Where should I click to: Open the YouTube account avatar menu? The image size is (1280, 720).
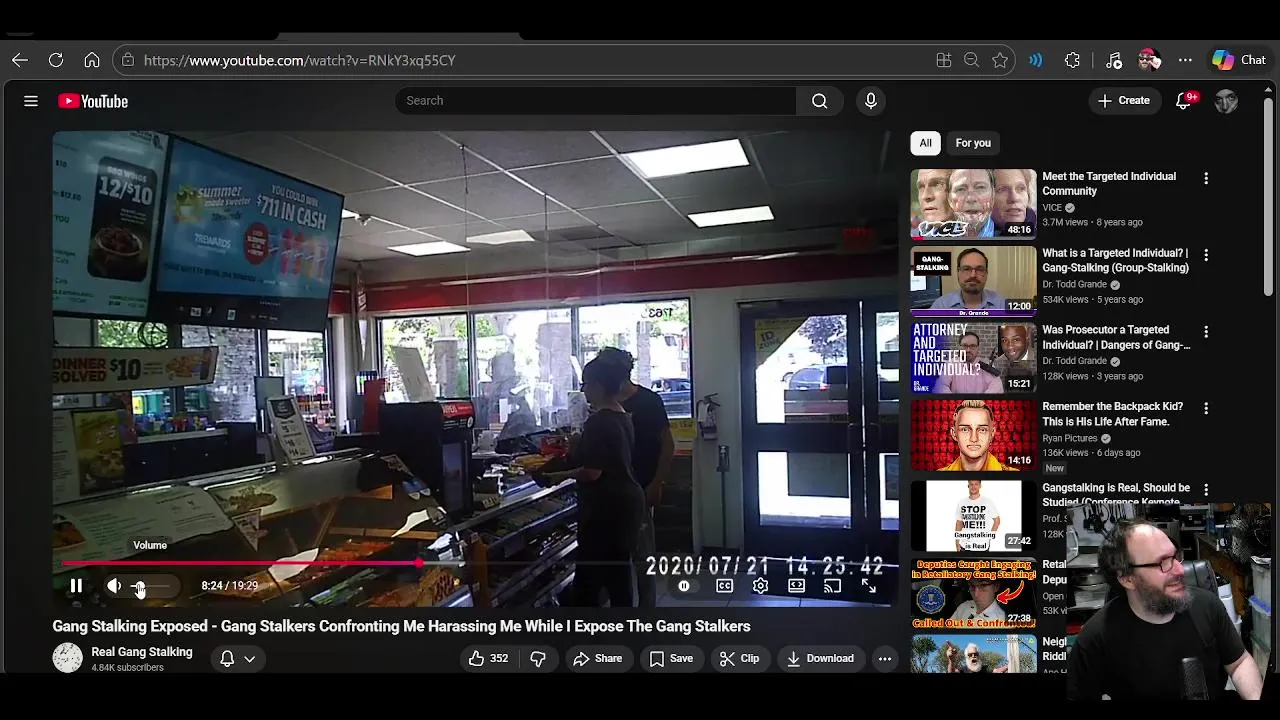1226,101
